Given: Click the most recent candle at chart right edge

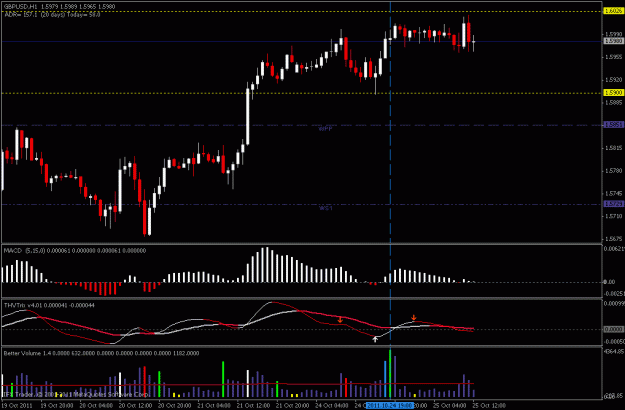Looking at the screenshot, I should [474, 43].
